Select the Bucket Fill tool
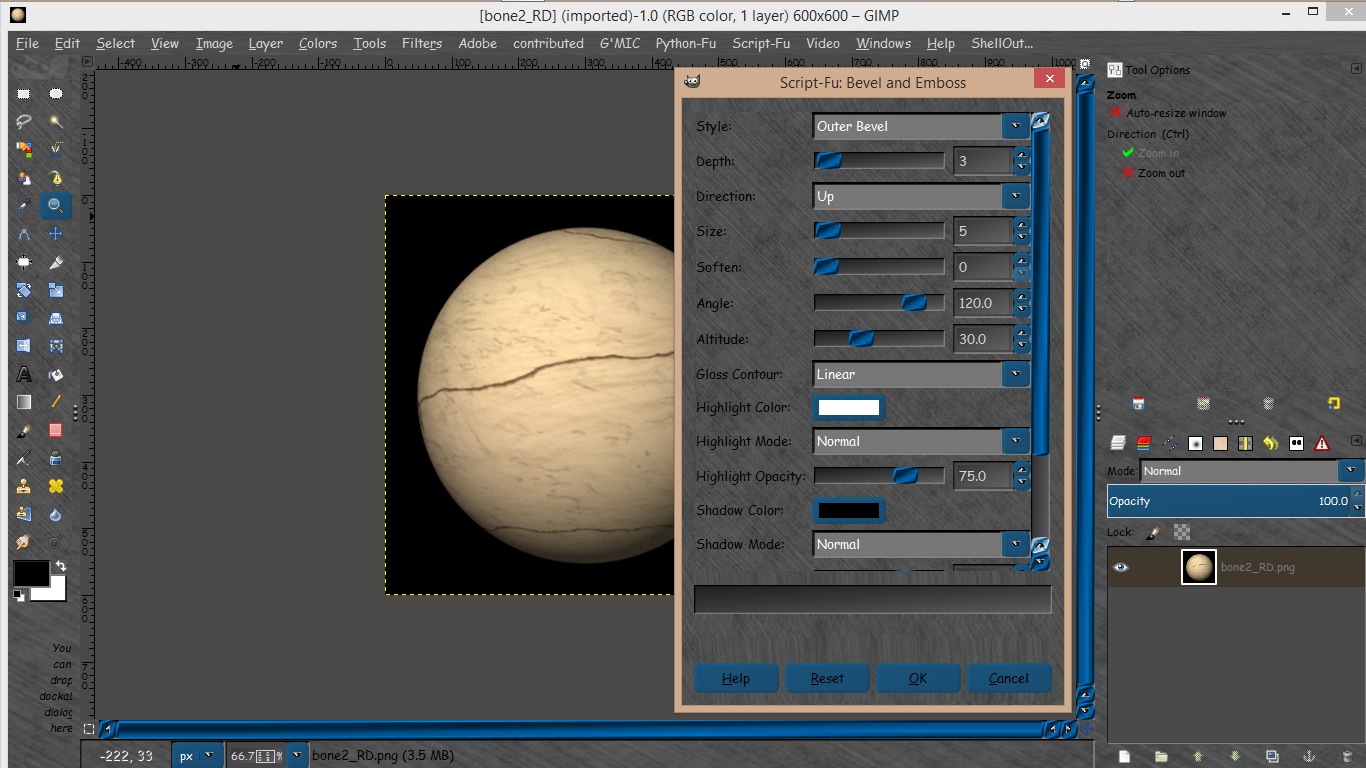Screen dimensions: 1366x768 56,375
